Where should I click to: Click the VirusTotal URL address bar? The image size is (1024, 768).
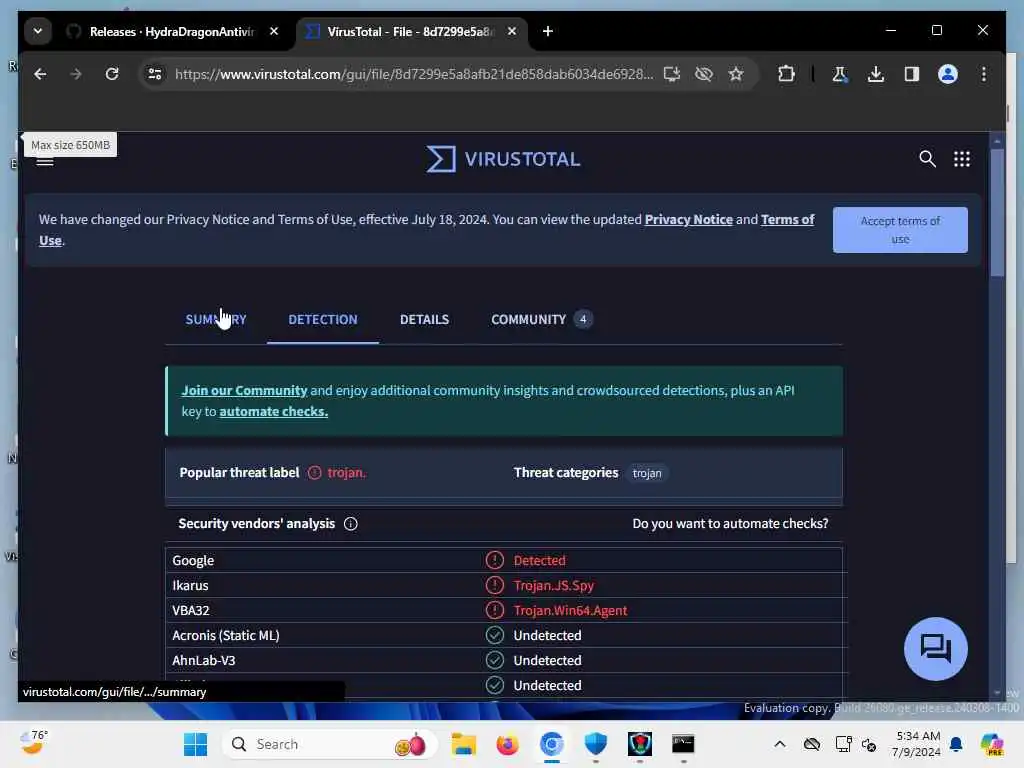[x=413, y=74]
